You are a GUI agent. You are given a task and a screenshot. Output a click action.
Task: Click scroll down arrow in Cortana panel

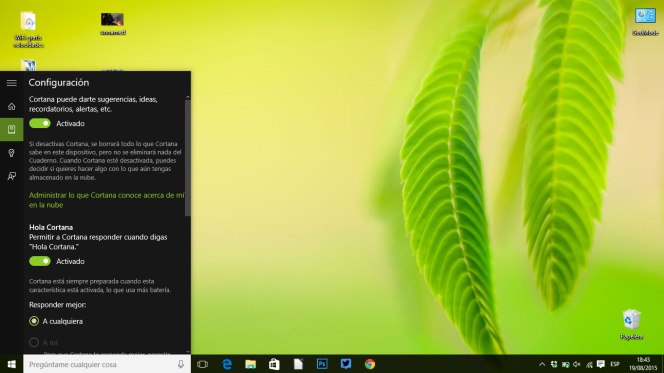tap(188, 351)
